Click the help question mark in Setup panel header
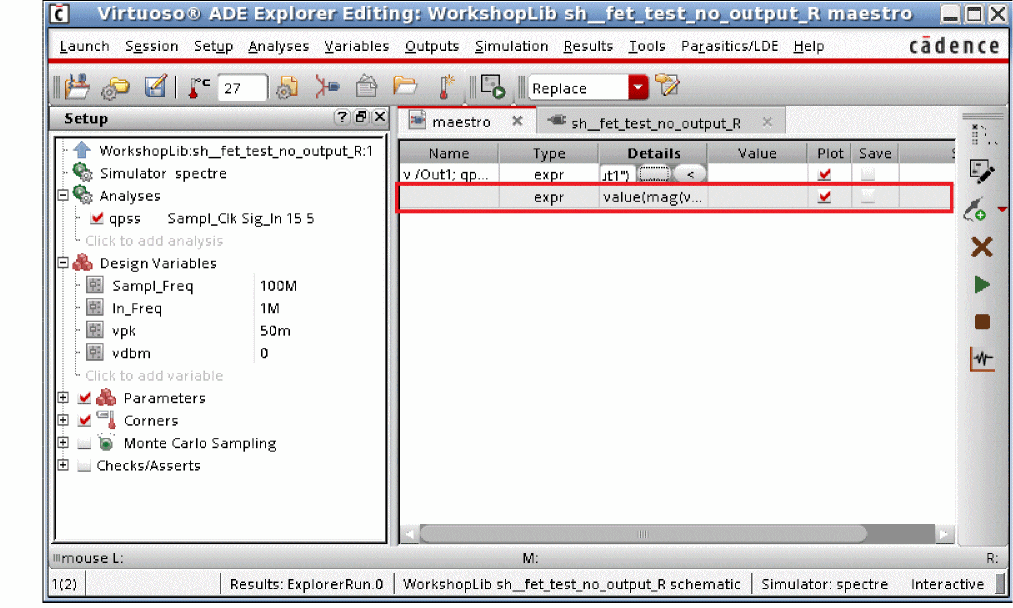The height and width of the screenshot is (608, 1013). tap(342, 117)
